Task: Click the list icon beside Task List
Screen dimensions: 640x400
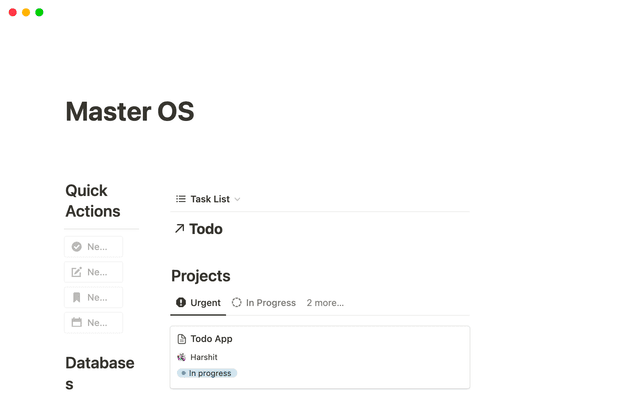Action: 181,199
